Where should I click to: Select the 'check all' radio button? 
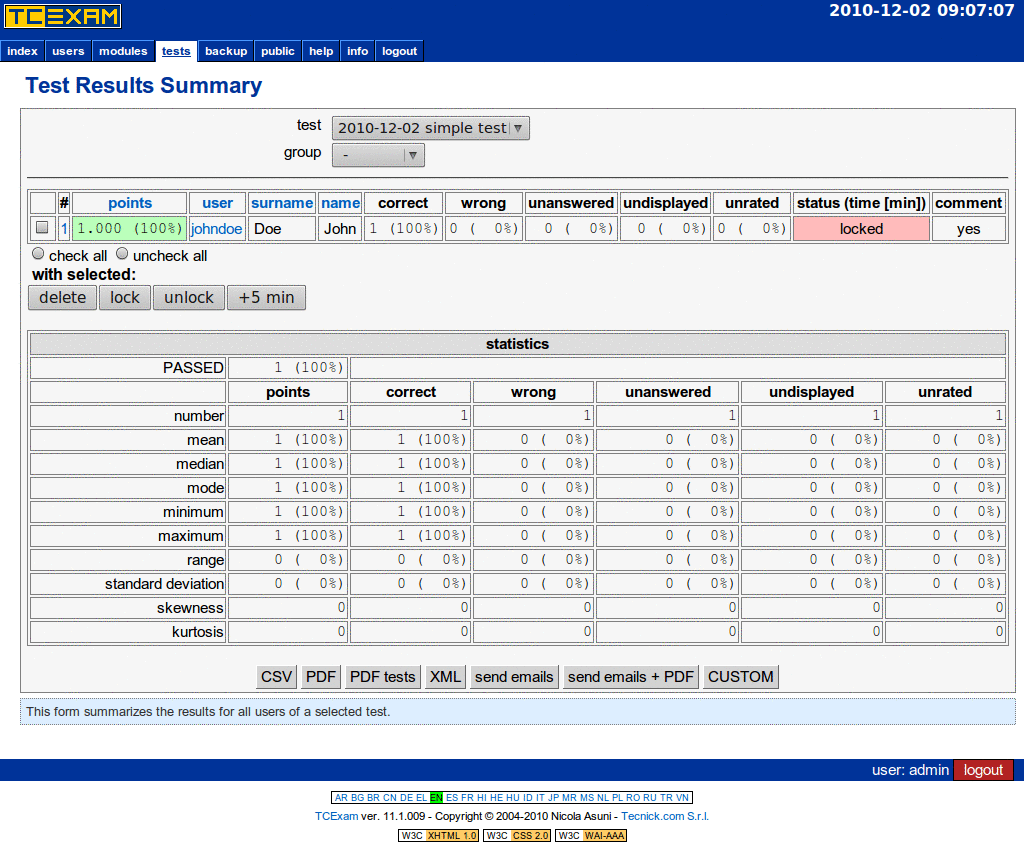(x=39, y=254)
